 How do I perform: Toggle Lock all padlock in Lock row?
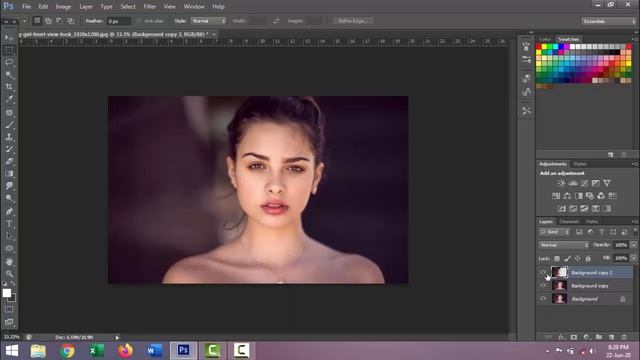pos(588,258)
